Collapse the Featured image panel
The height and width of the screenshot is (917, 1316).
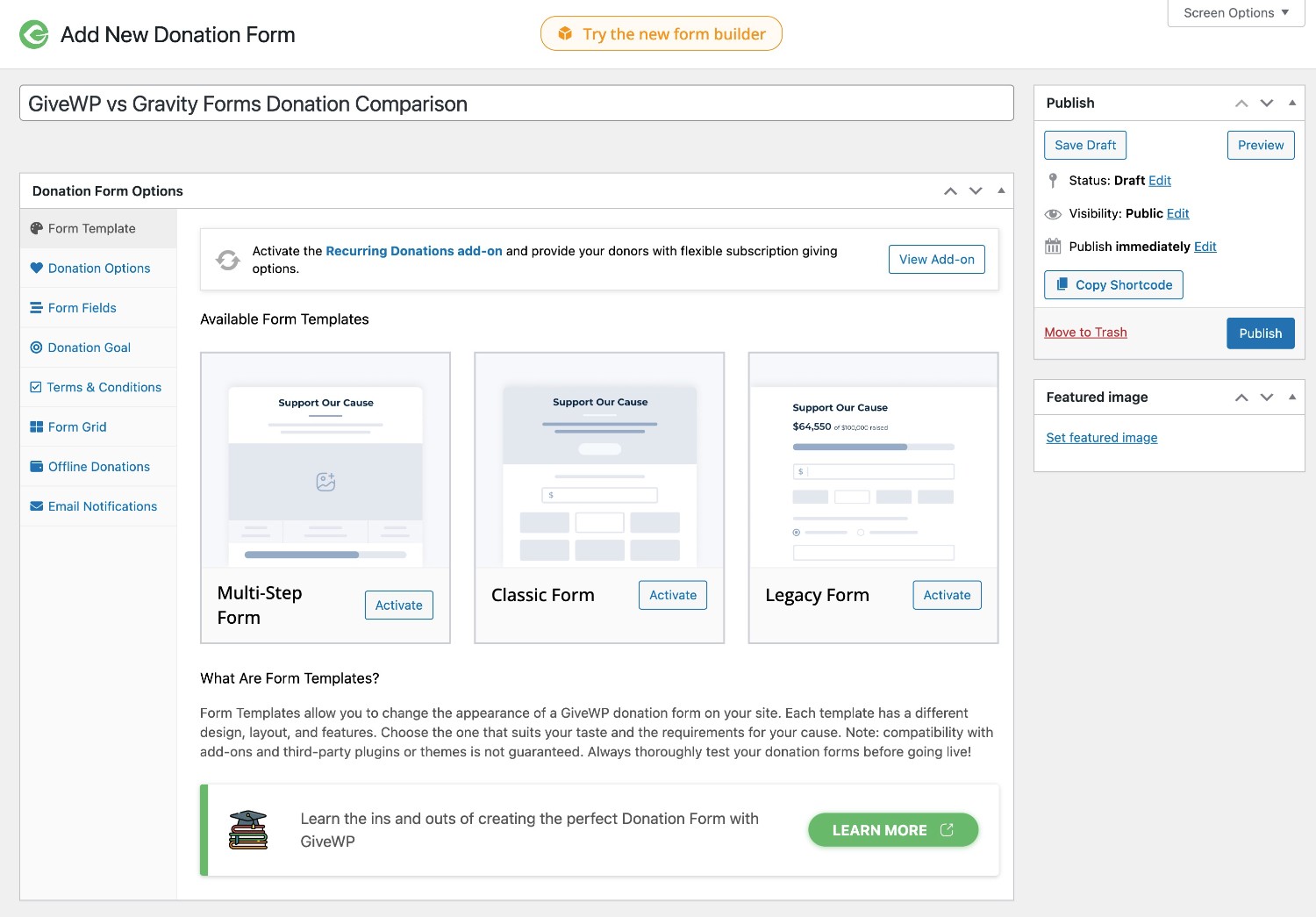1292,397
